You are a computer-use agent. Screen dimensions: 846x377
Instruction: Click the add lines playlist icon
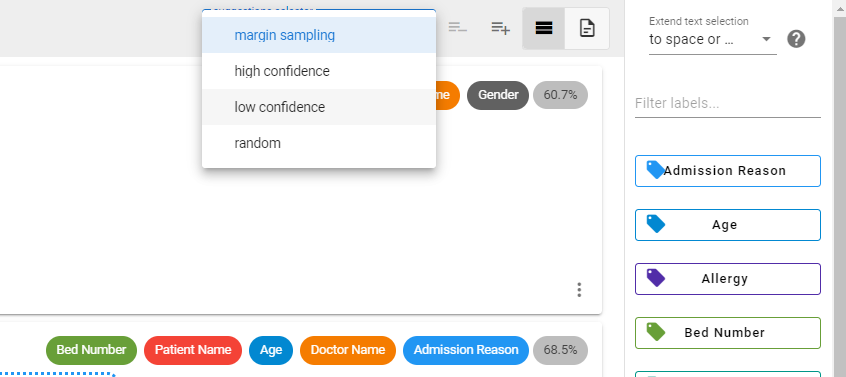[x=501, y=28]
